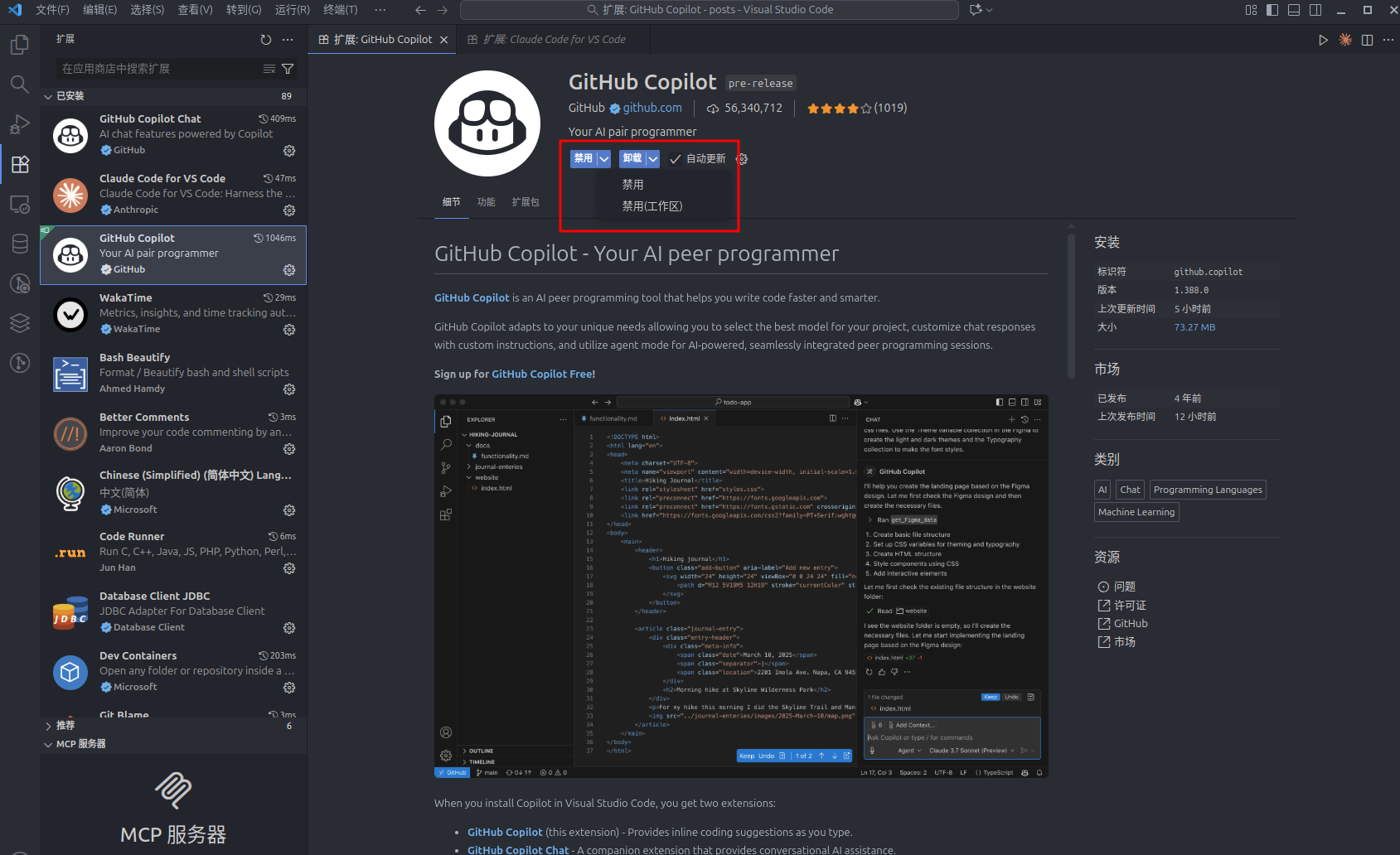The width and height of the screenshot is (1400, 855).
Task: Refresh the extensions list
Action: [265, 40]
